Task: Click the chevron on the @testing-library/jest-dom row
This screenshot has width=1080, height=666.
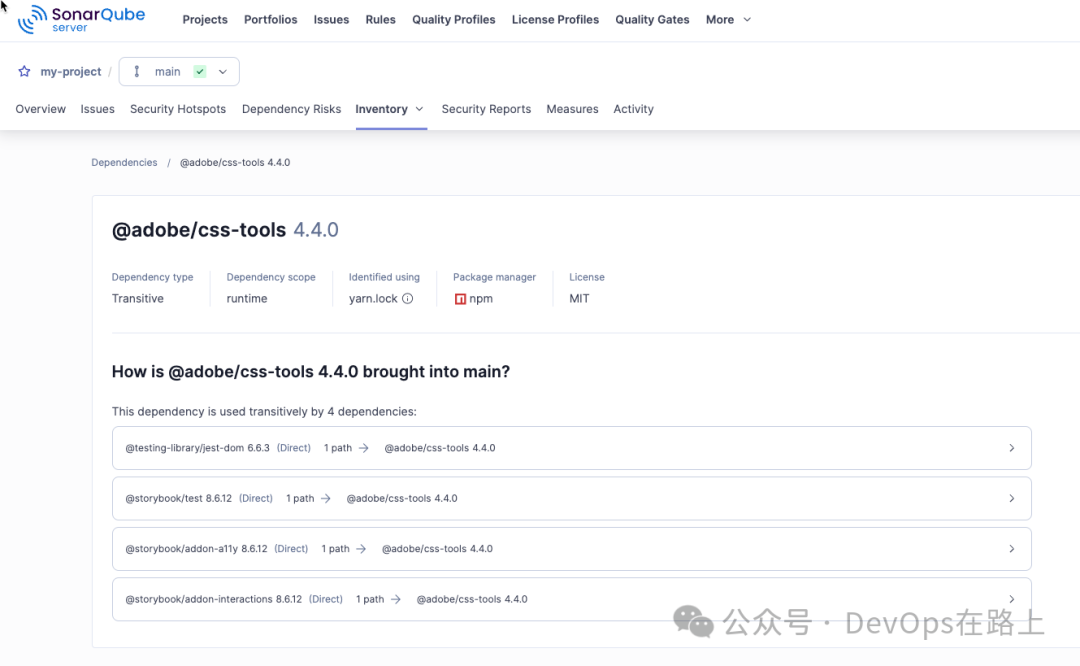Action: click(x=1012, y=447)
